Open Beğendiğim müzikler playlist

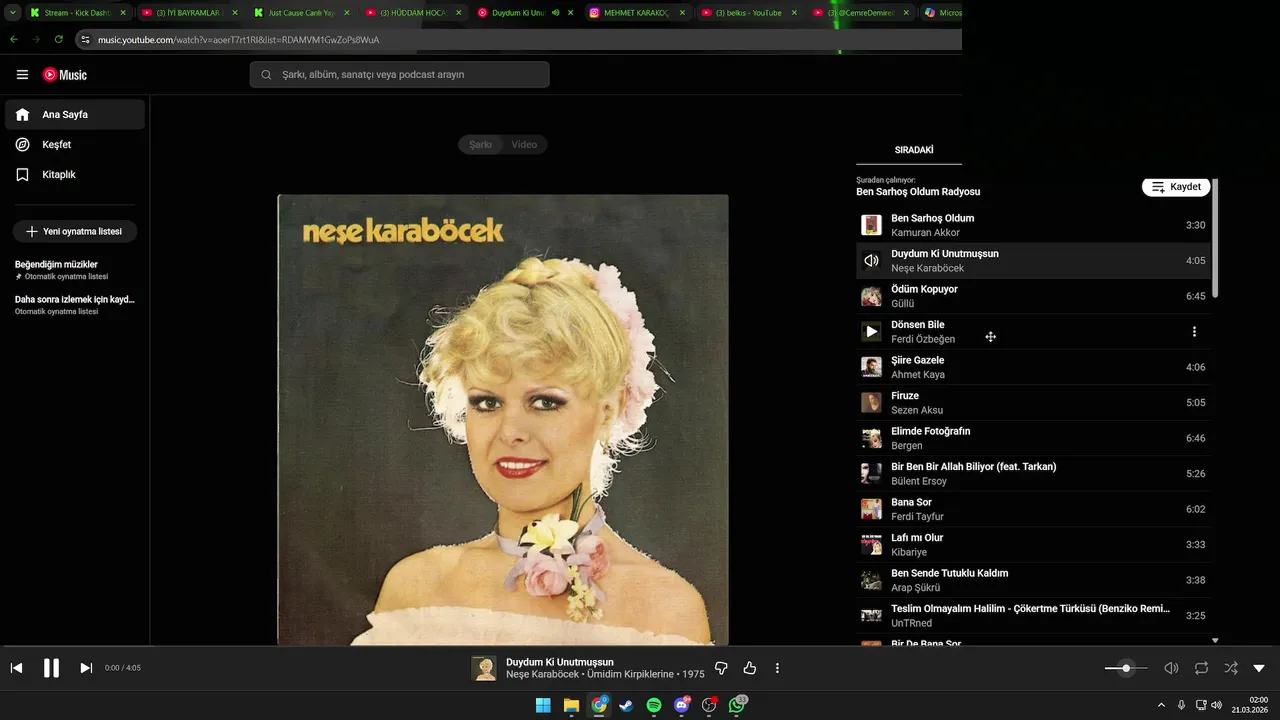click(75, 269)
